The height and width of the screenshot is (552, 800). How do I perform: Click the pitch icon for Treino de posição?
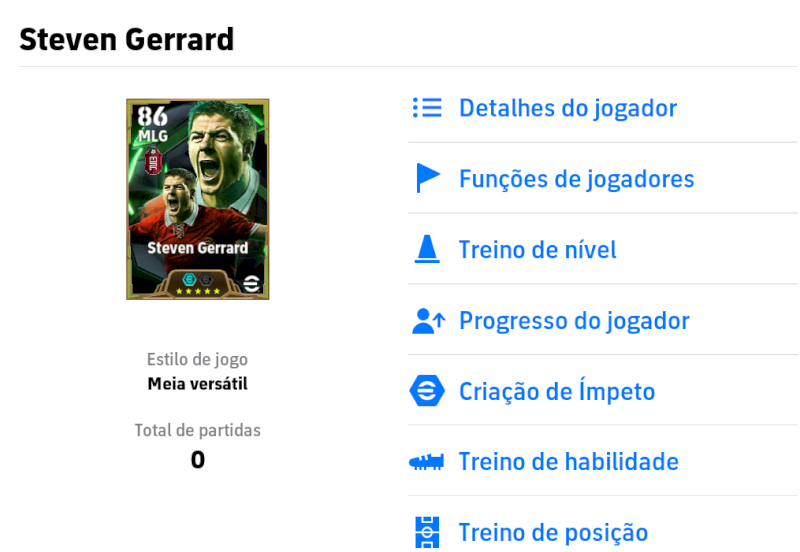click(427, 533)
